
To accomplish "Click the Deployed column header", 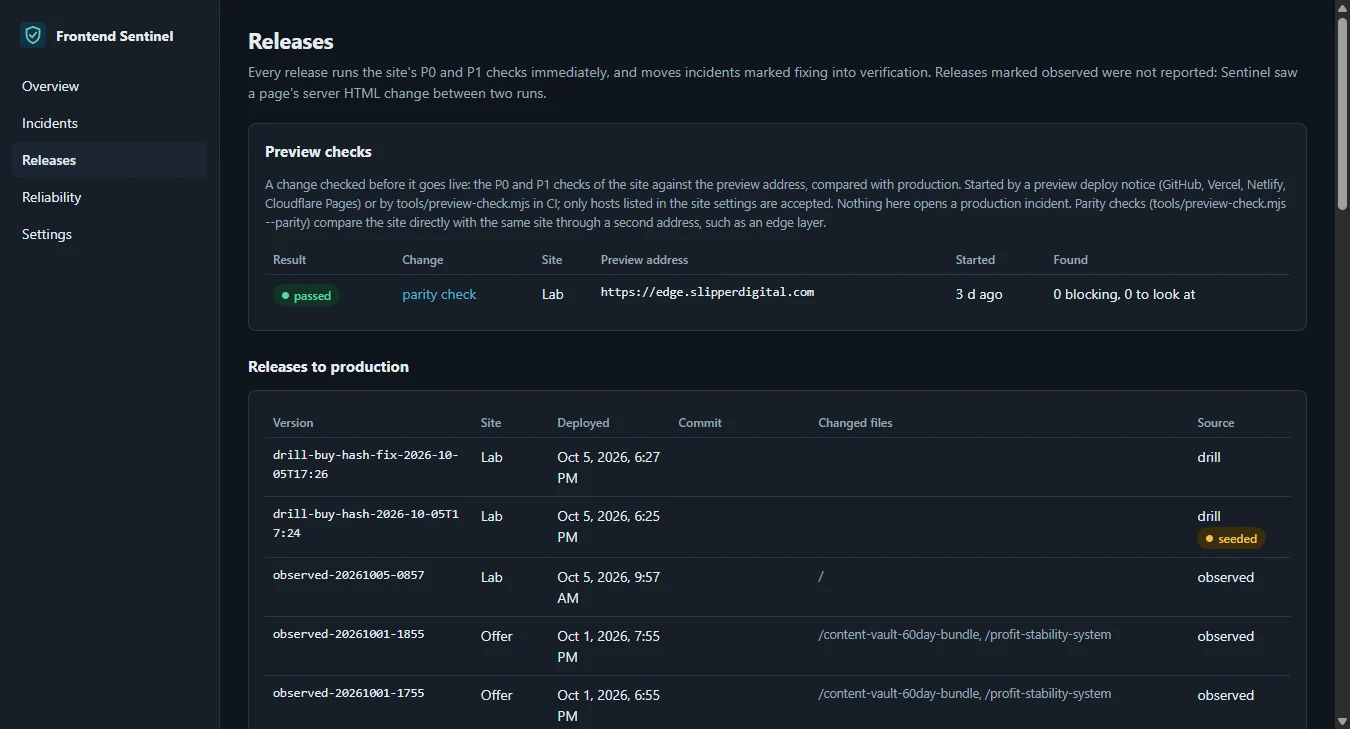I will pyautogui.click(x=583, y=423).
